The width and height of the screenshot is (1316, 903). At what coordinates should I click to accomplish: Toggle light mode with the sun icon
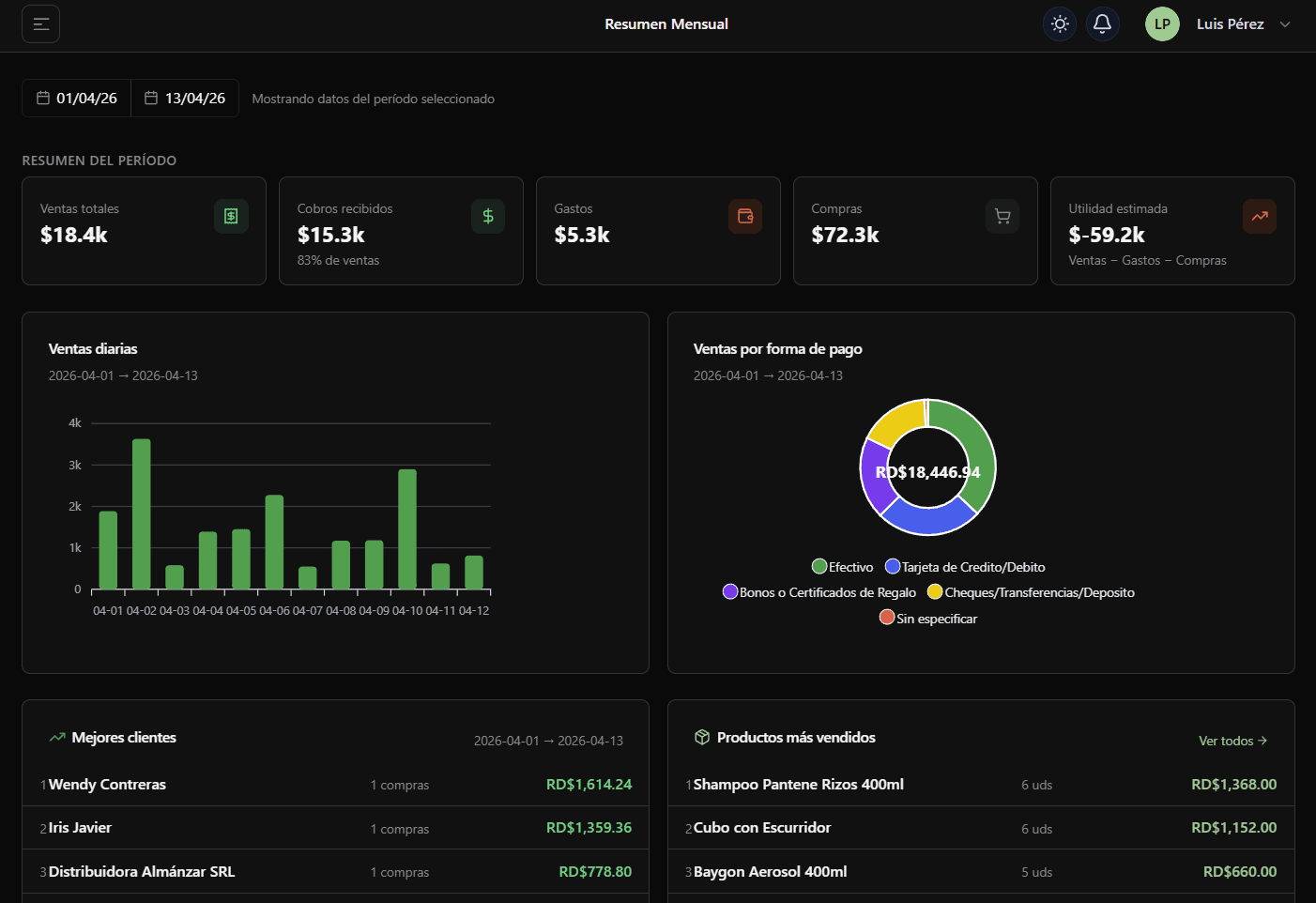coord(1059,23)
